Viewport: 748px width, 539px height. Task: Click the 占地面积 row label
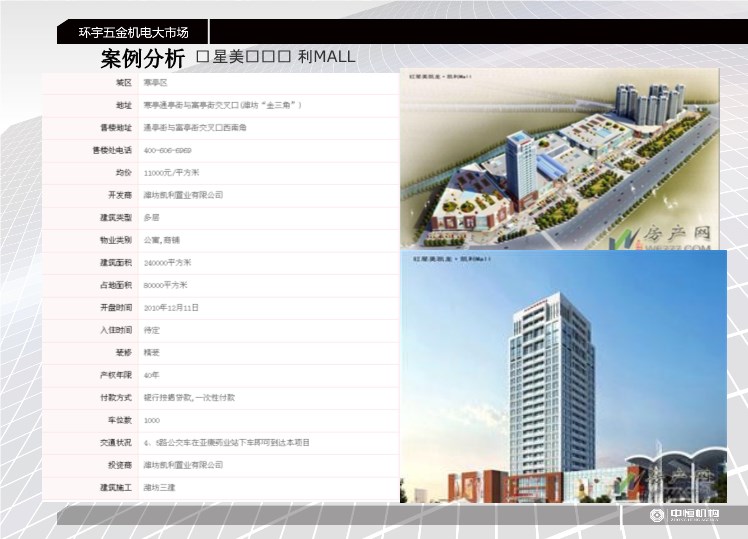click(116, 285)
